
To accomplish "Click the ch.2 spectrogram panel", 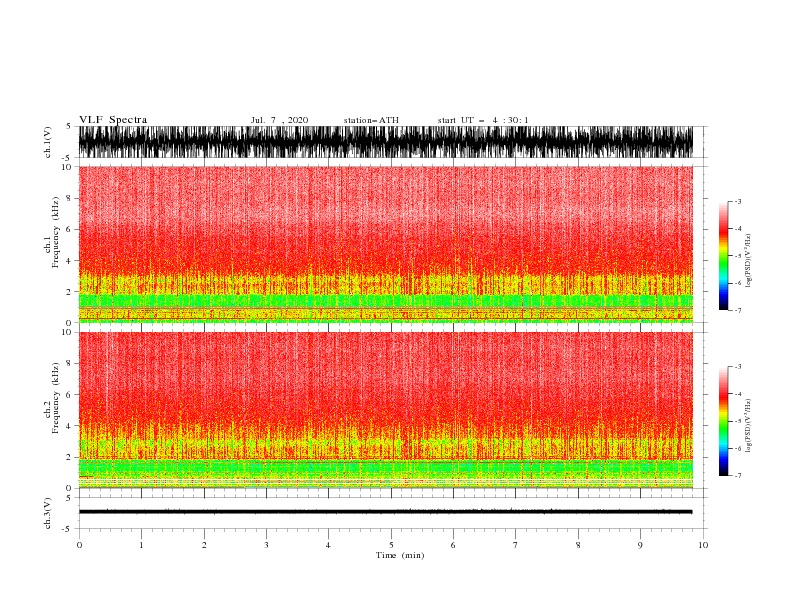I will (x=386, y=410).
